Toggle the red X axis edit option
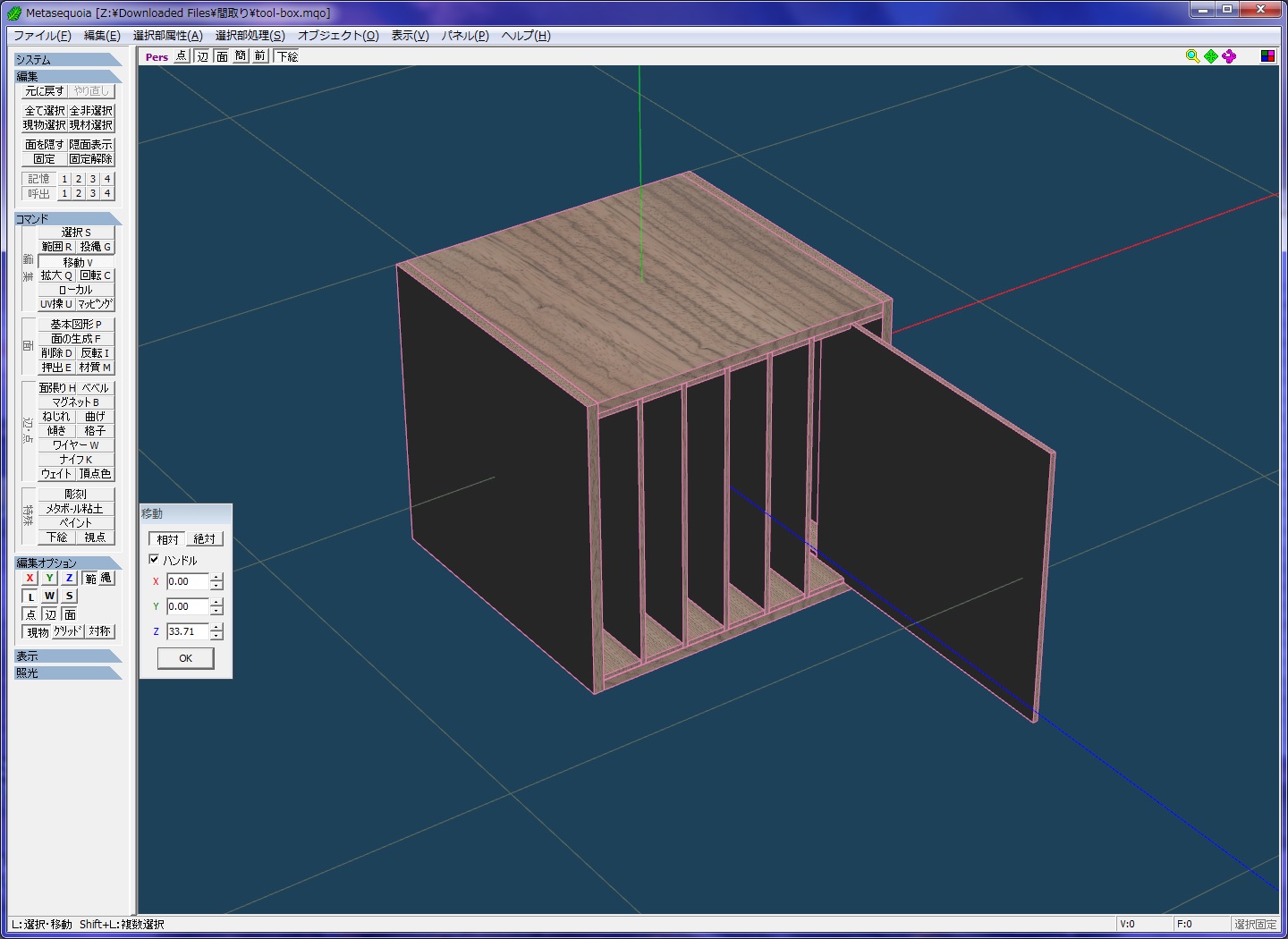The image size is (1288, 939). click(30, 578)
